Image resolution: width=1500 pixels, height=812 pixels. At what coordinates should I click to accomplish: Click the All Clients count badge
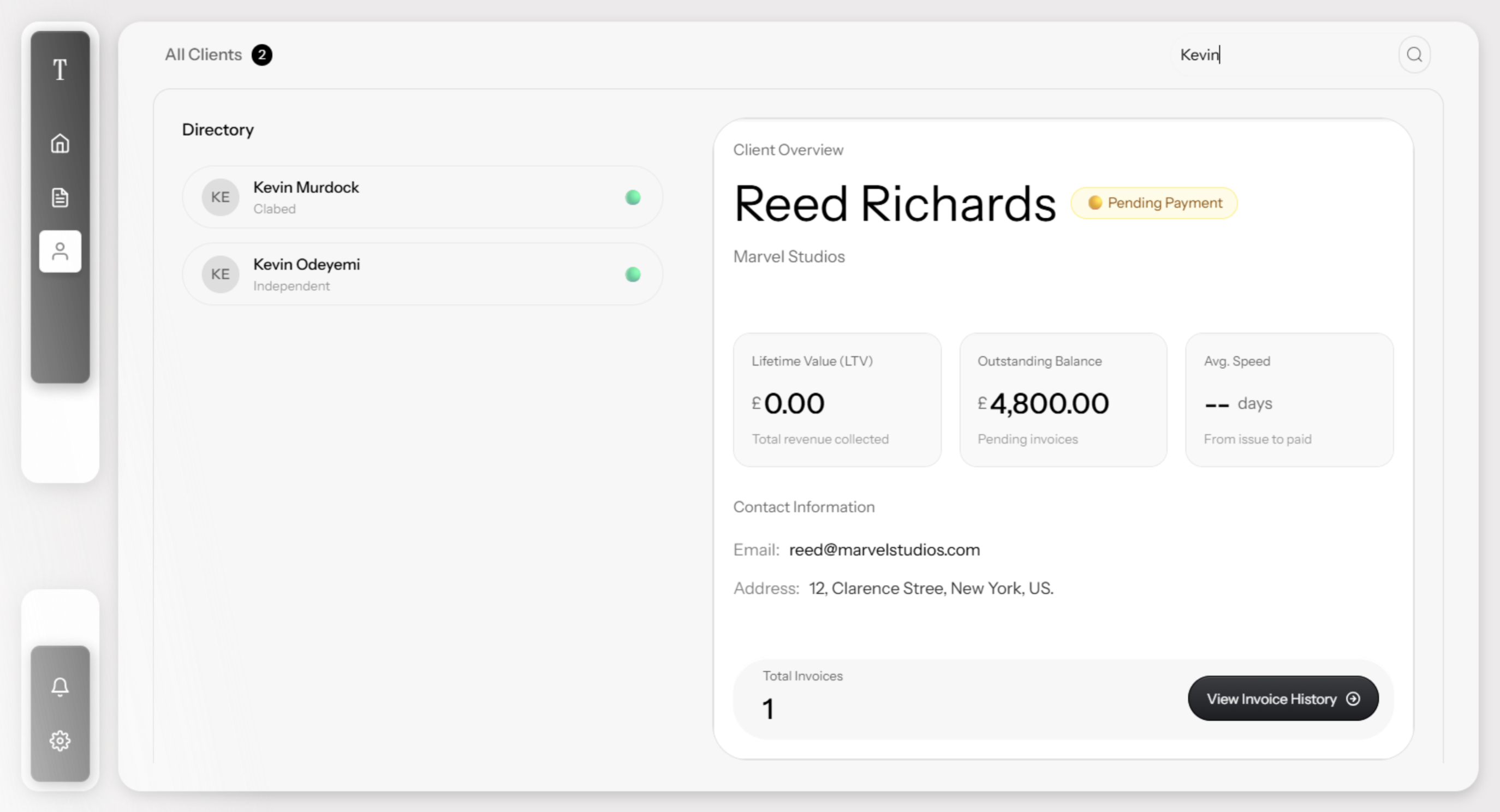262,55
